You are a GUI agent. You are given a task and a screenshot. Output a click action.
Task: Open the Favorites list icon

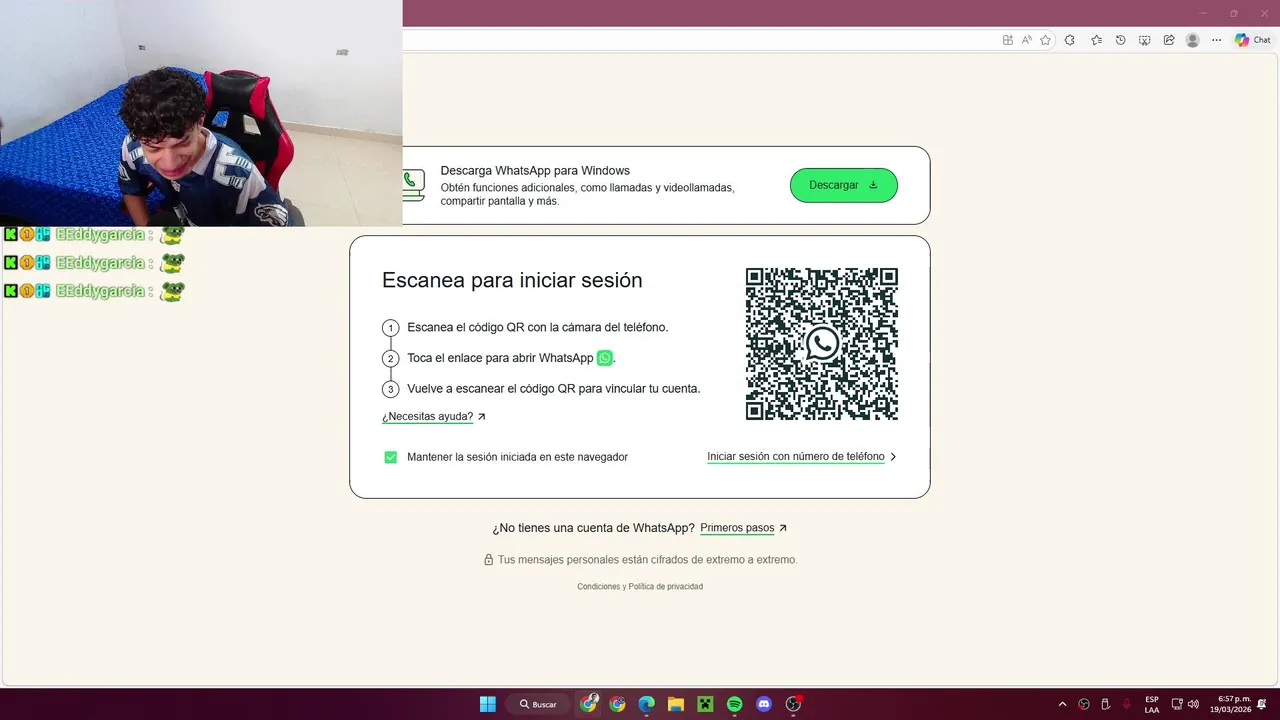(1096, 40)
